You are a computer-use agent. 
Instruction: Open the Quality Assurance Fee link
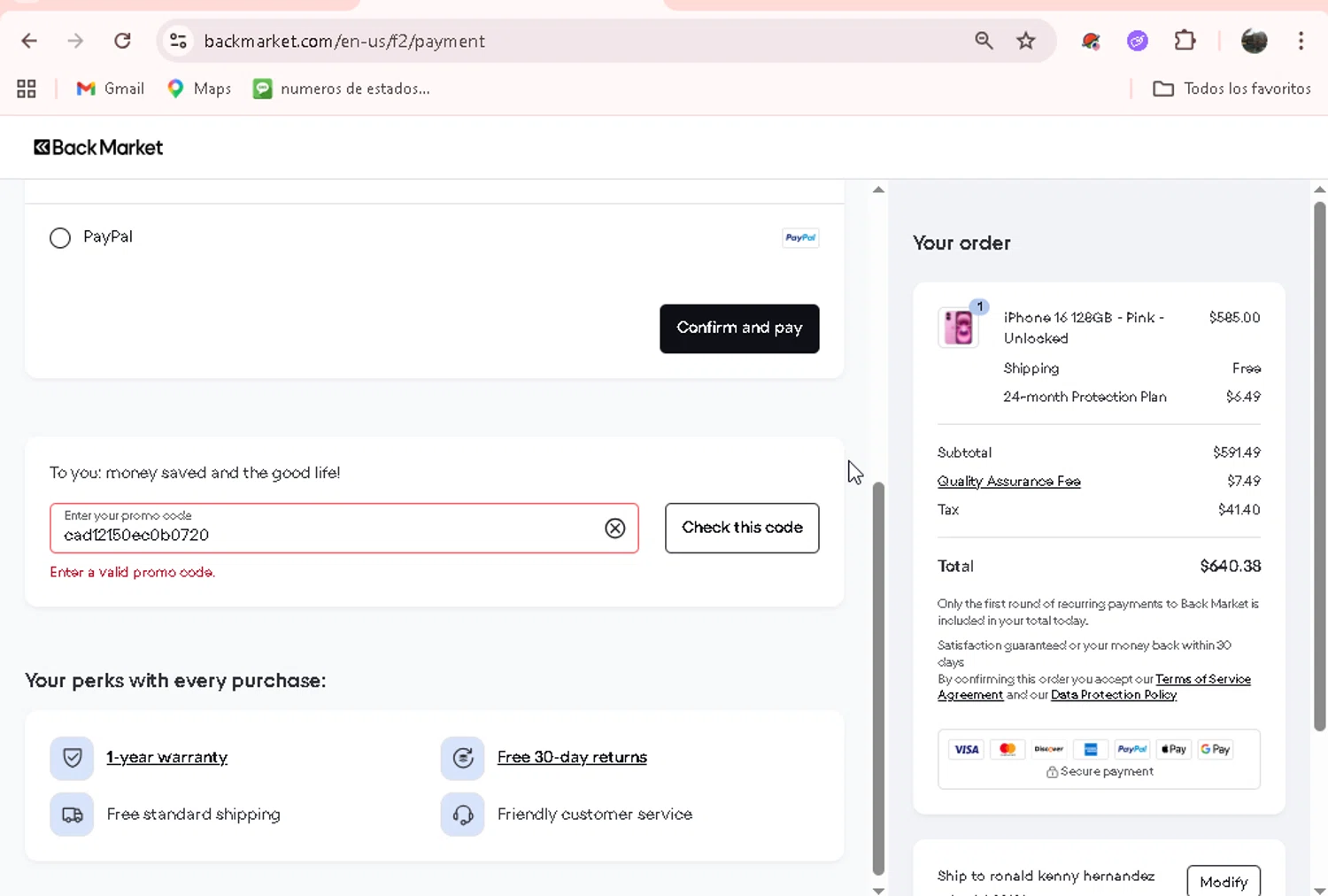click(x=1009, y=481)
